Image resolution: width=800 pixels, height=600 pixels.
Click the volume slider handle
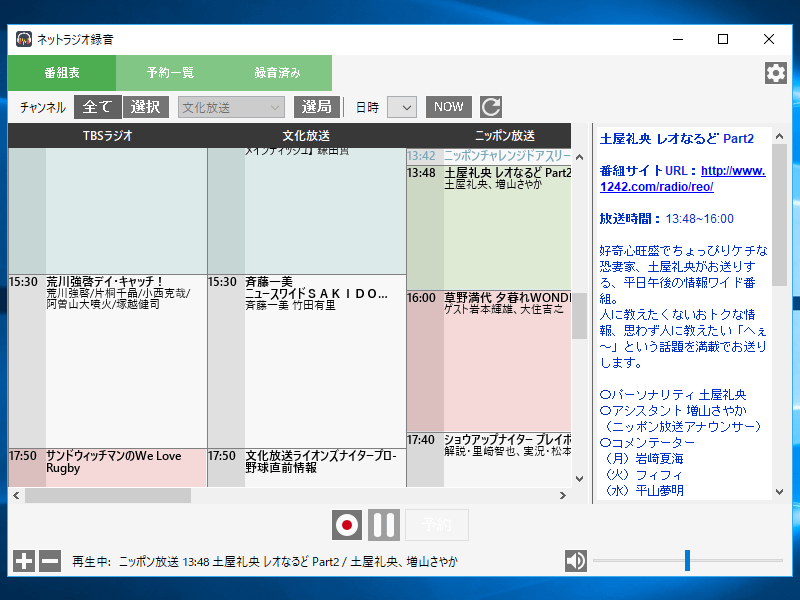click(687, 561)
